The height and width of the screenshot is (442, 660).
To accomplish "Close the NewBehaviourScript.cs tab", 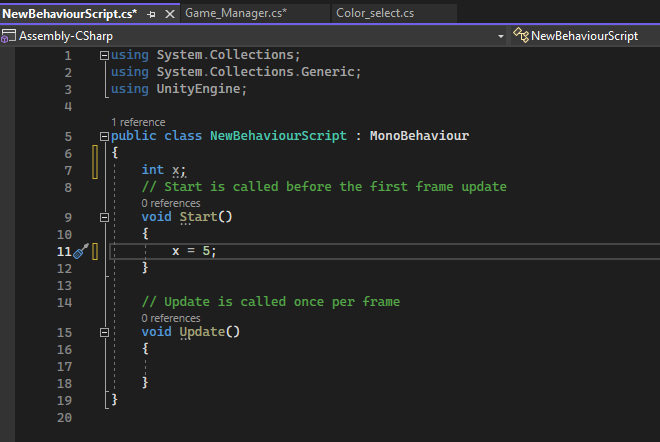I will 167,14.
